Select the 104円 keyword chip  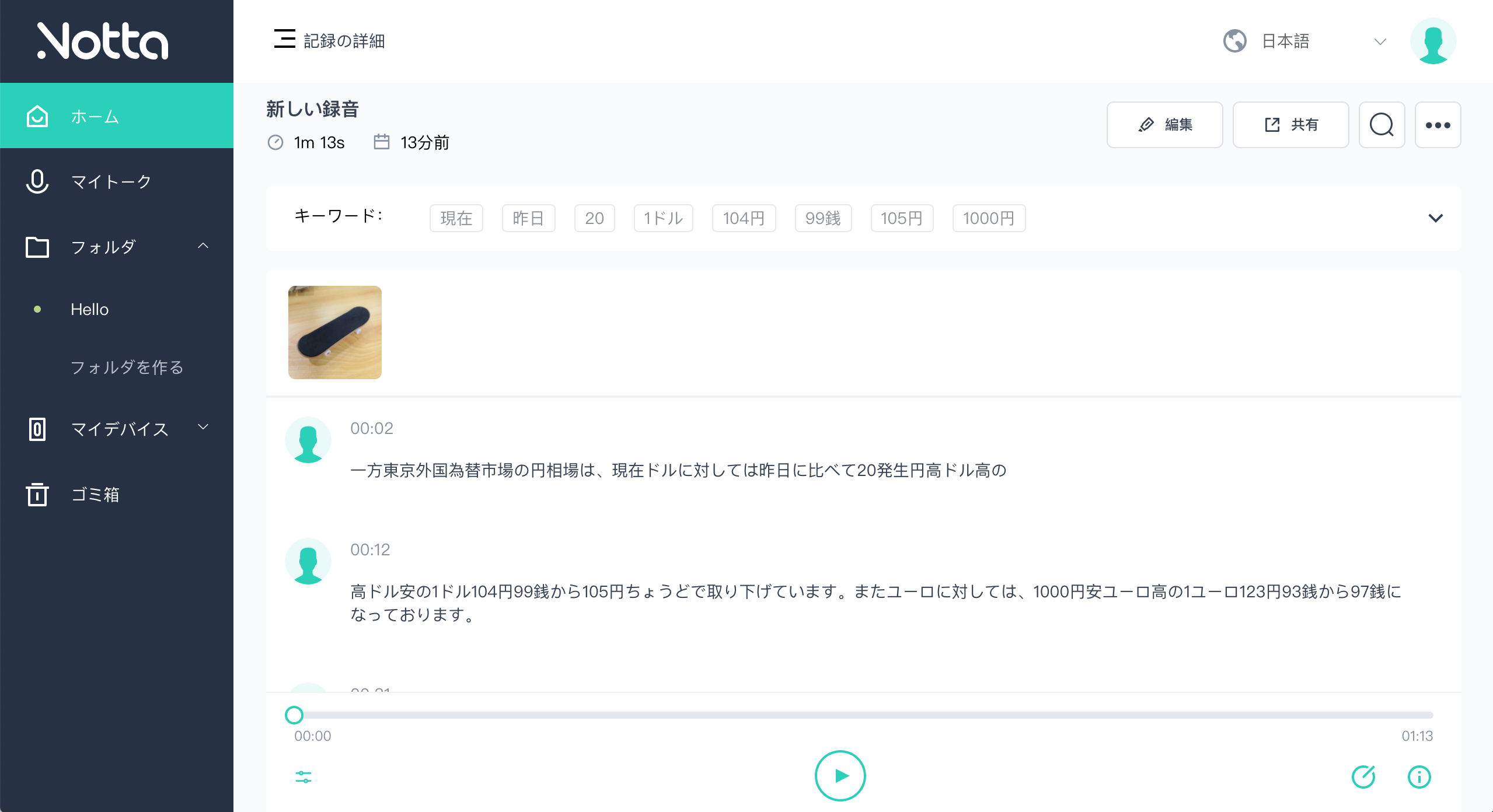pos(744,218)
